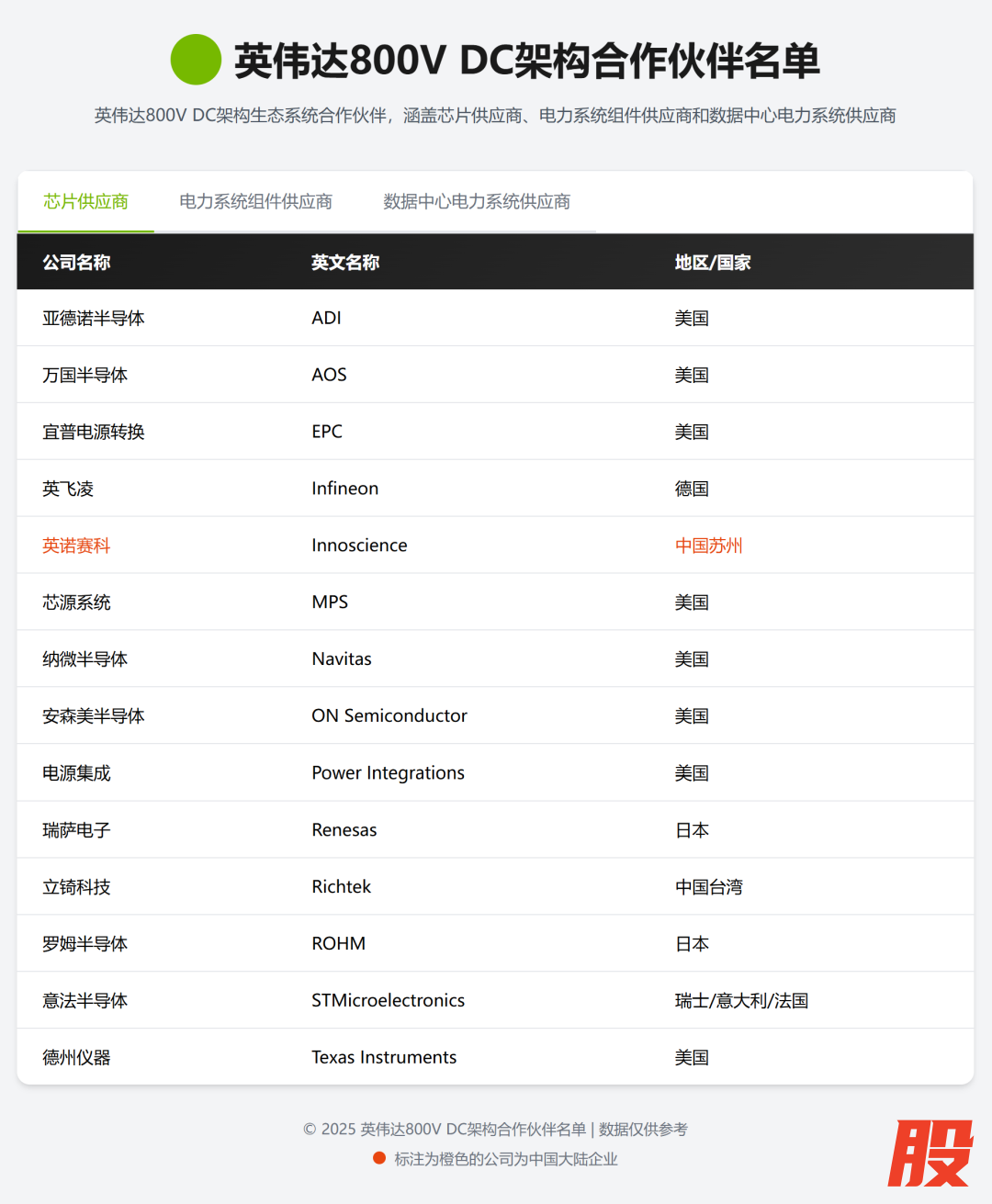The height and width of the screenshot is (1204, 992).
Task: Click the red stock character watermark icon
Action: coord(930,1153)
